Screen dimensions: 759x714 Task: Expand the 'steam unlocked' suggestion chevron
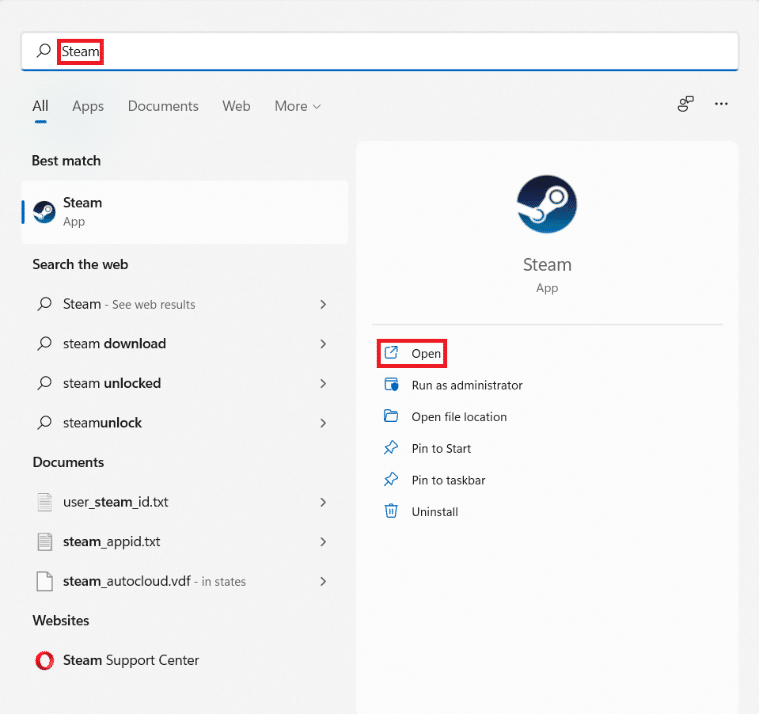click(x=323, y=383)
